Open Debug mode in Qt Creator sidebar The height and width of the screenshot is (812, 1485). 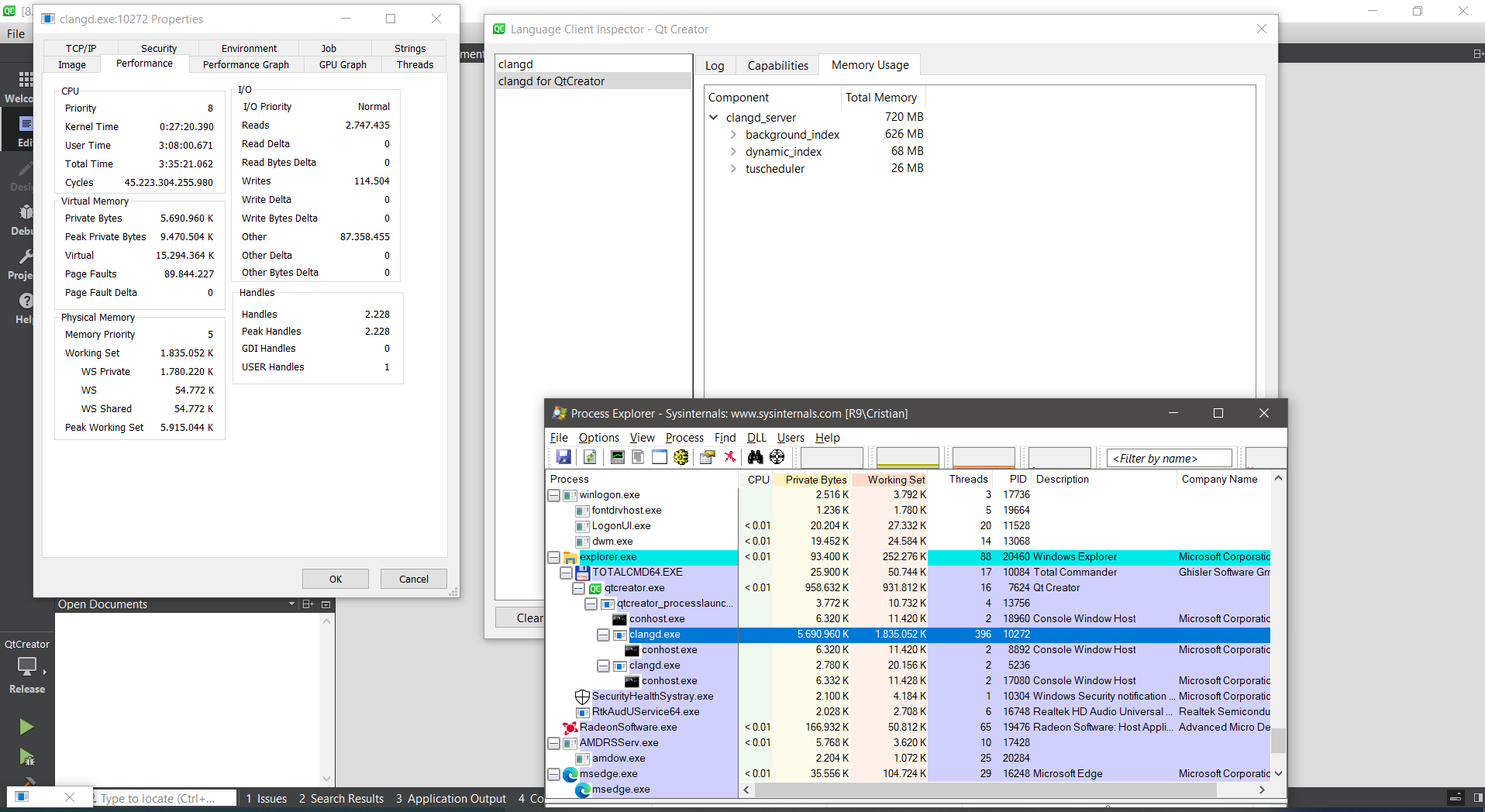click(x=19, y=218)
